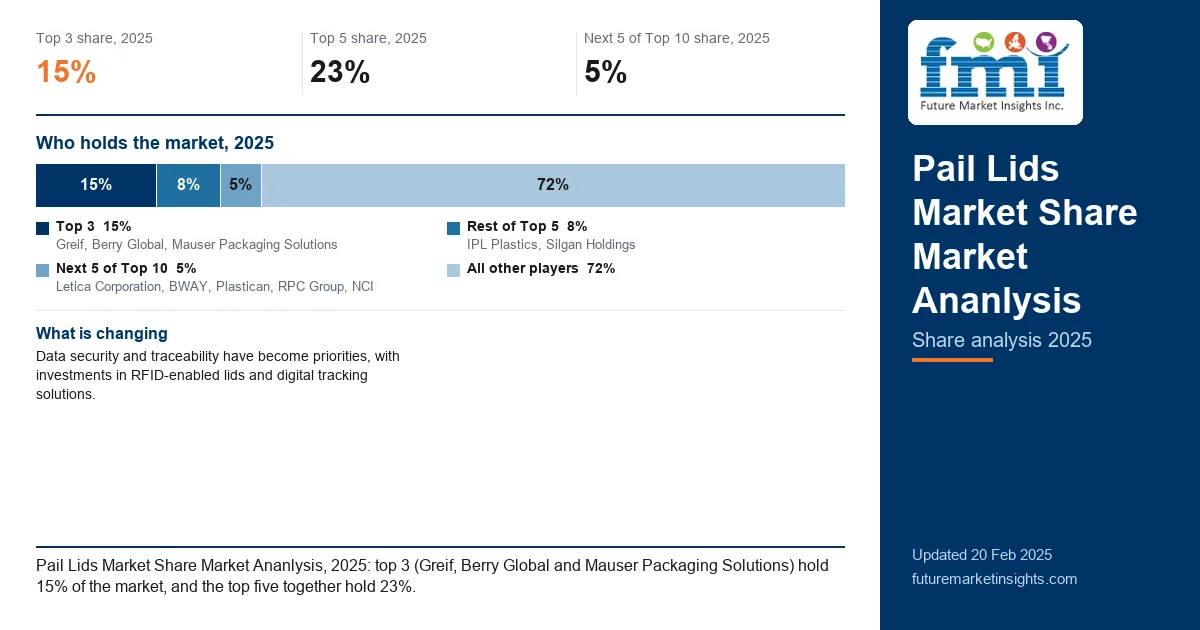Click the 'Updated 20 Feb 2025' date
Image resolution: width=1200 pixels, height=630 pixels.
click(x=982, y=555)
